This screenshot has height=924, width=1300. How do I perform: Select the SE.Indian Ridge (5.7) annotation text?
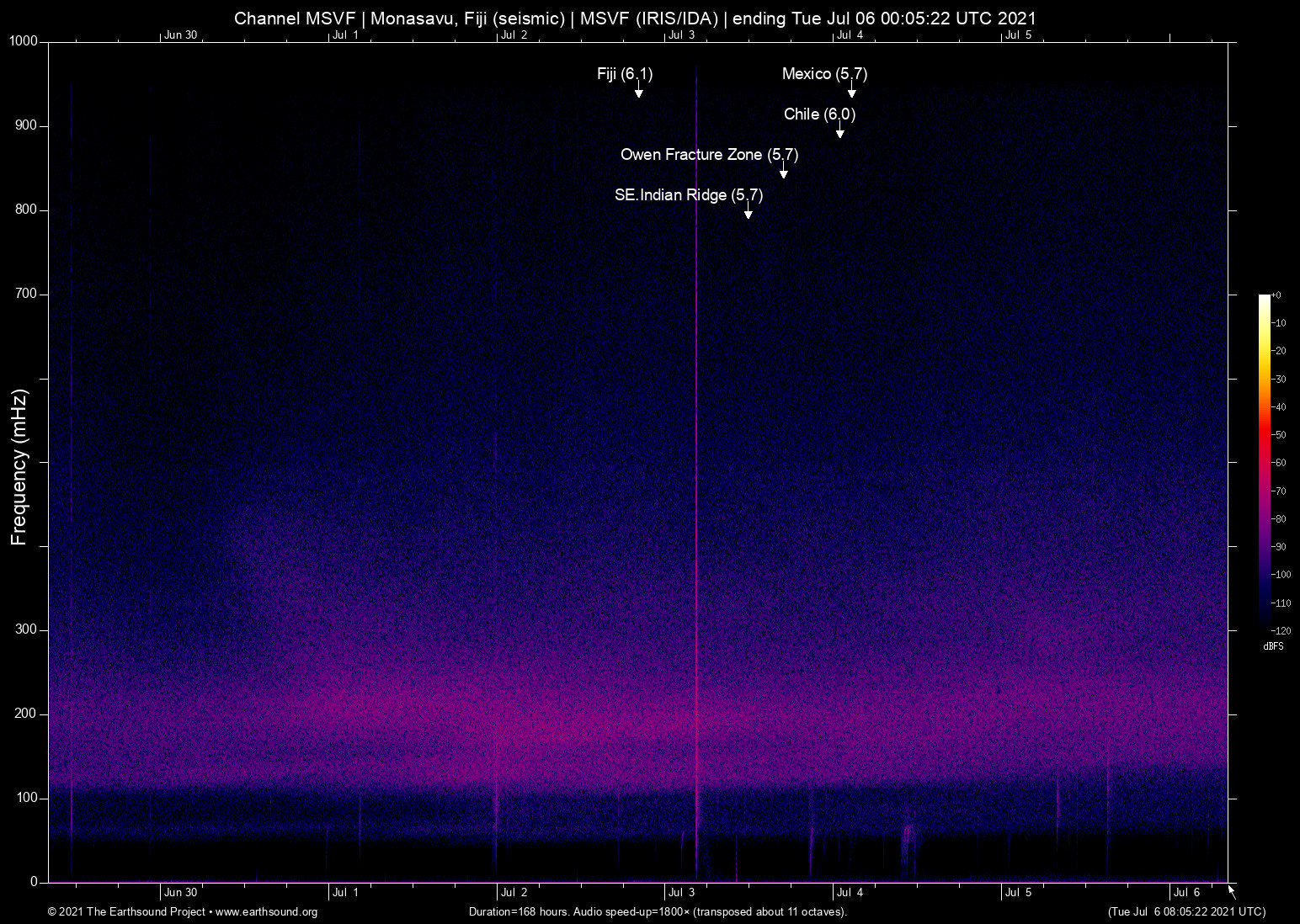coord(688,195)
